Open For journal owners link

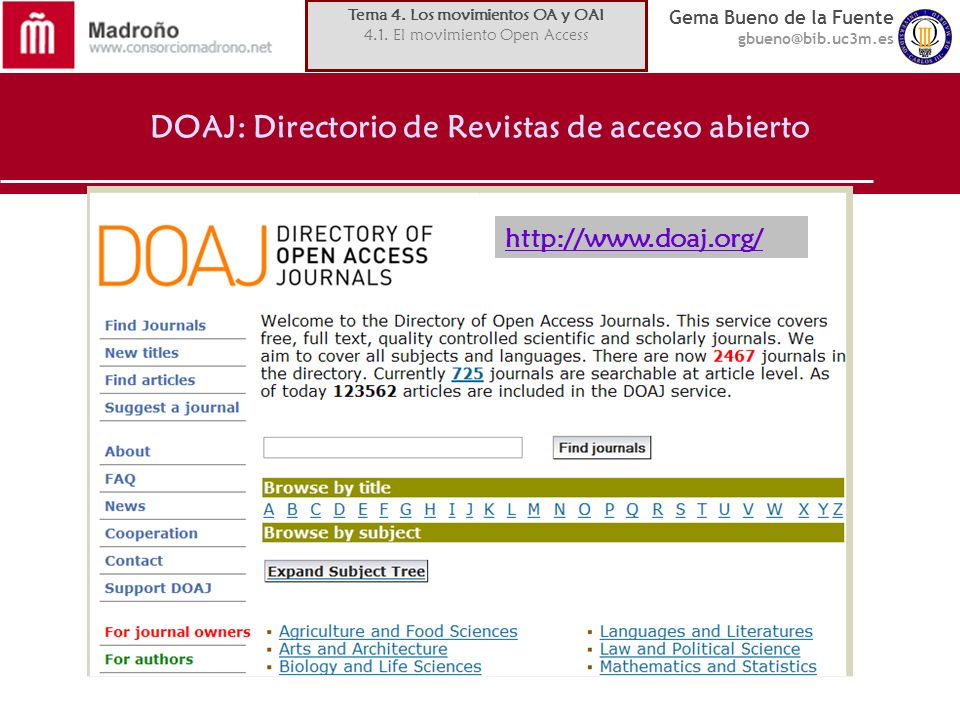[178, 632]
